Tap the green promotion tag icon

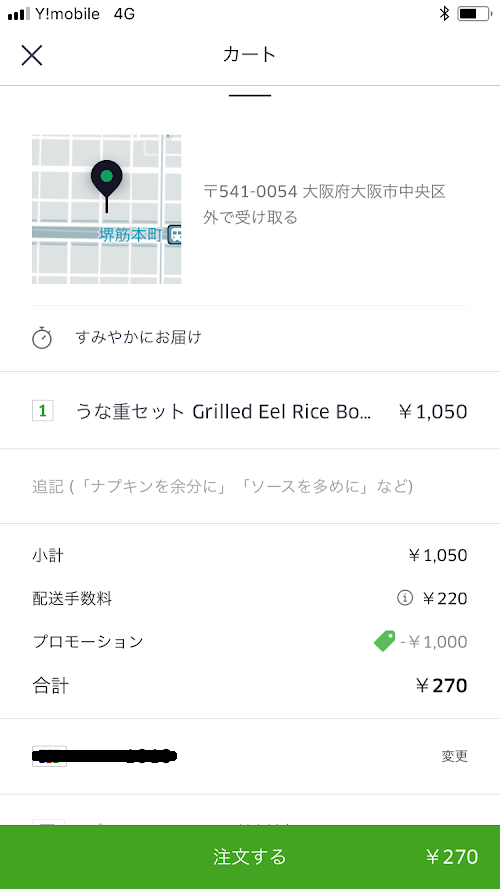(384, 641)
